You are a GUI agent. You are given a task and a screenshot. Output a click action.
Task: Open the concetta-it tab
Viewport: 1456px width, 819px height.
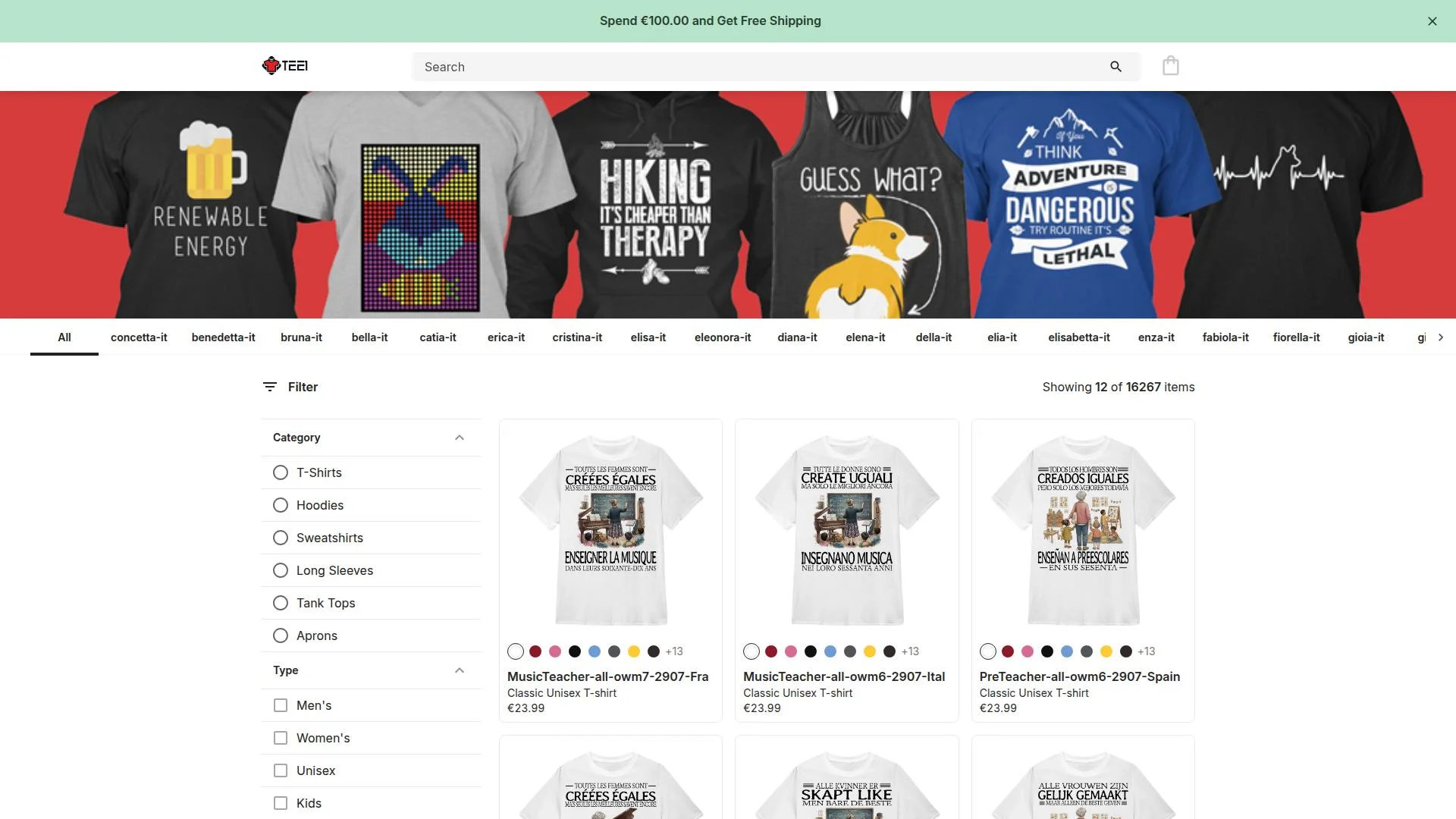pos(139,337)
